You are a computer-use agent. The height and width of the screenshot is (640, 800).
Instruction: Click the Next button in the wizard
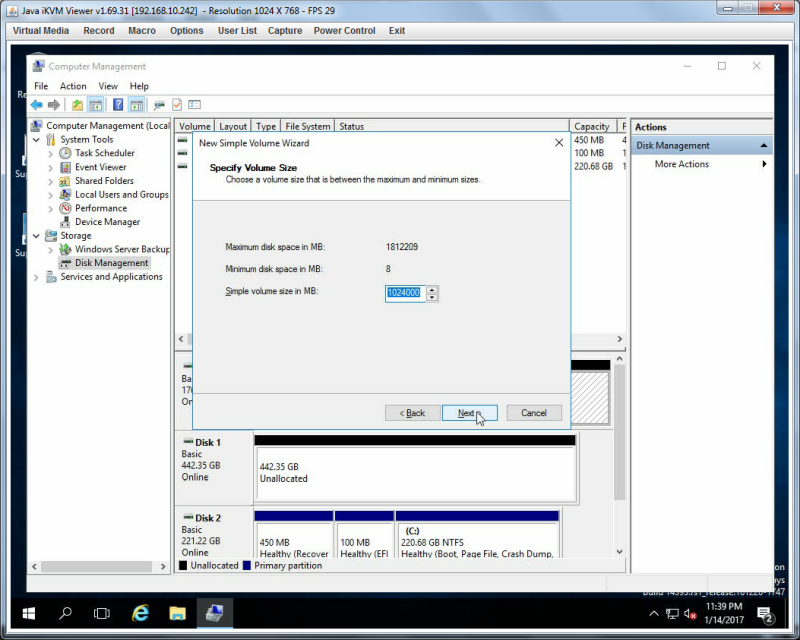469,413
